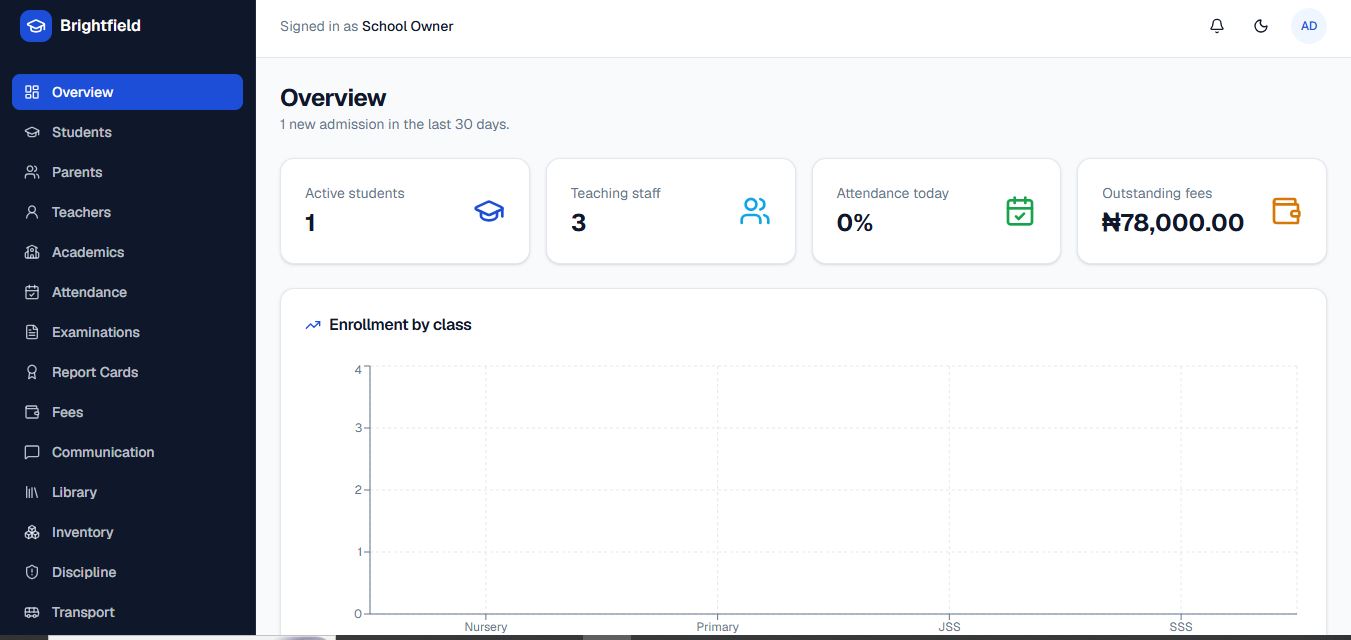This screenshot has width=1351, height=640.
Task: Click the Nursery label on chart axis
Action: click(486, 627)
